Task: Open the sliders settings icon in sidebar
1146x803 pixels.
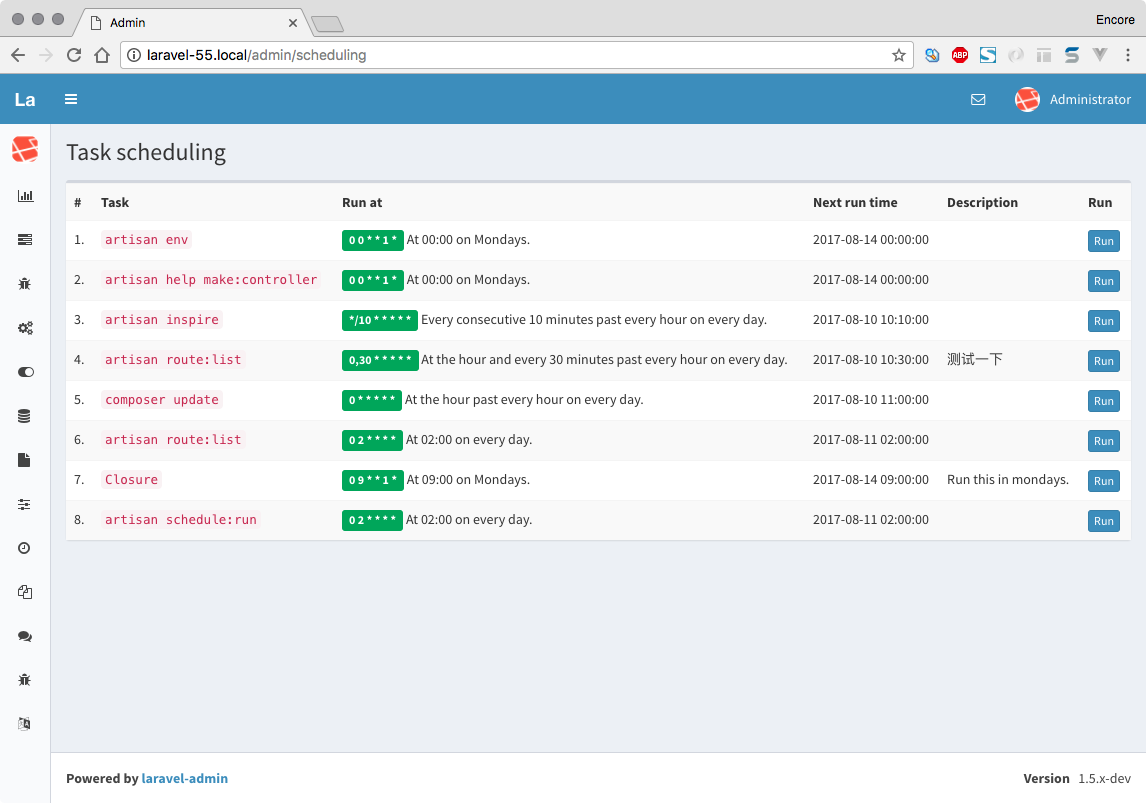Action: (x=25, y=504)
